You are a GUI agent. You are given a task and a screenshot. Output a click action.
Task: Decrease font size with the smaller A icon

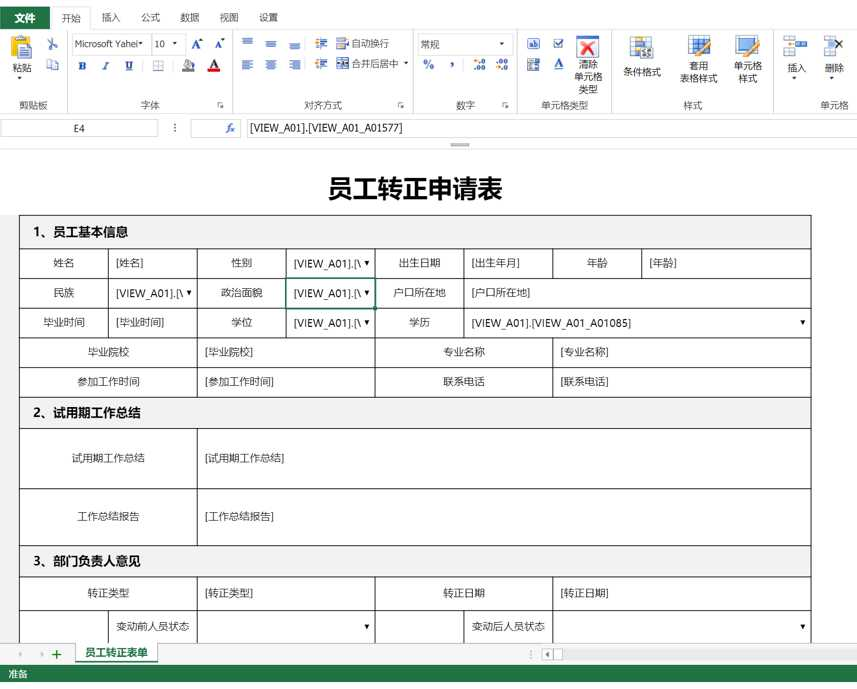click(x=220, y=44)
